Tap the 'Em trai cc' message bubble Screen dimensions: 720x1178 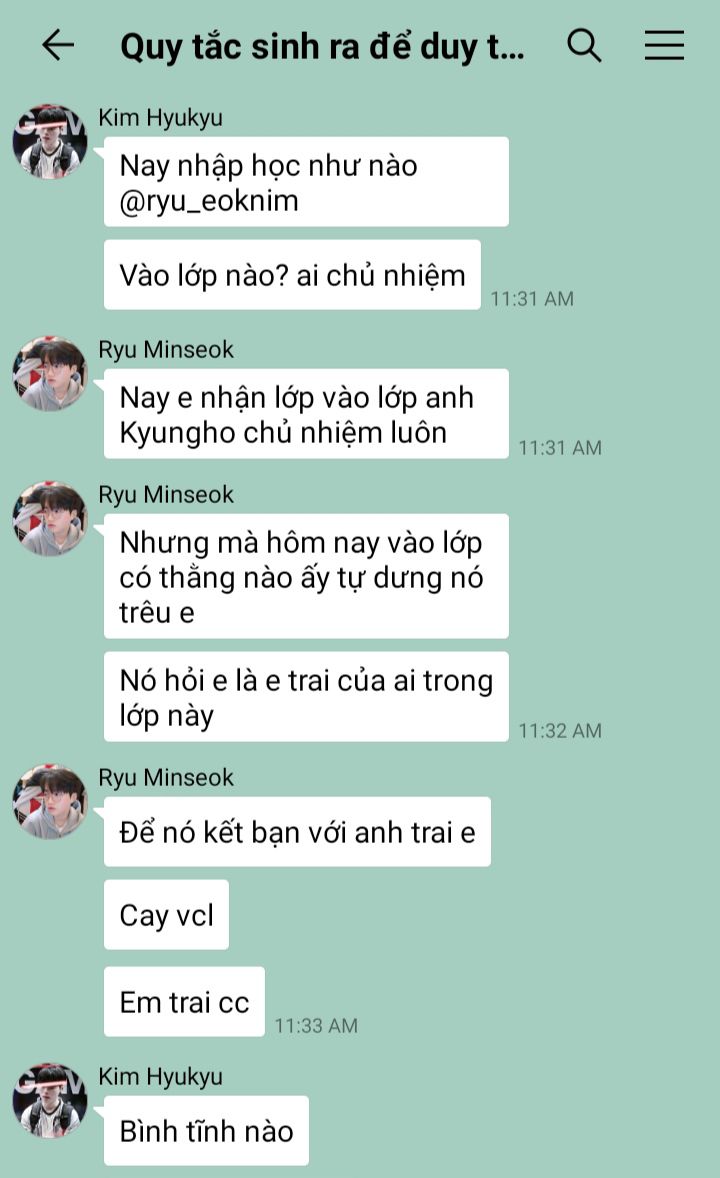click(184, 1002)
